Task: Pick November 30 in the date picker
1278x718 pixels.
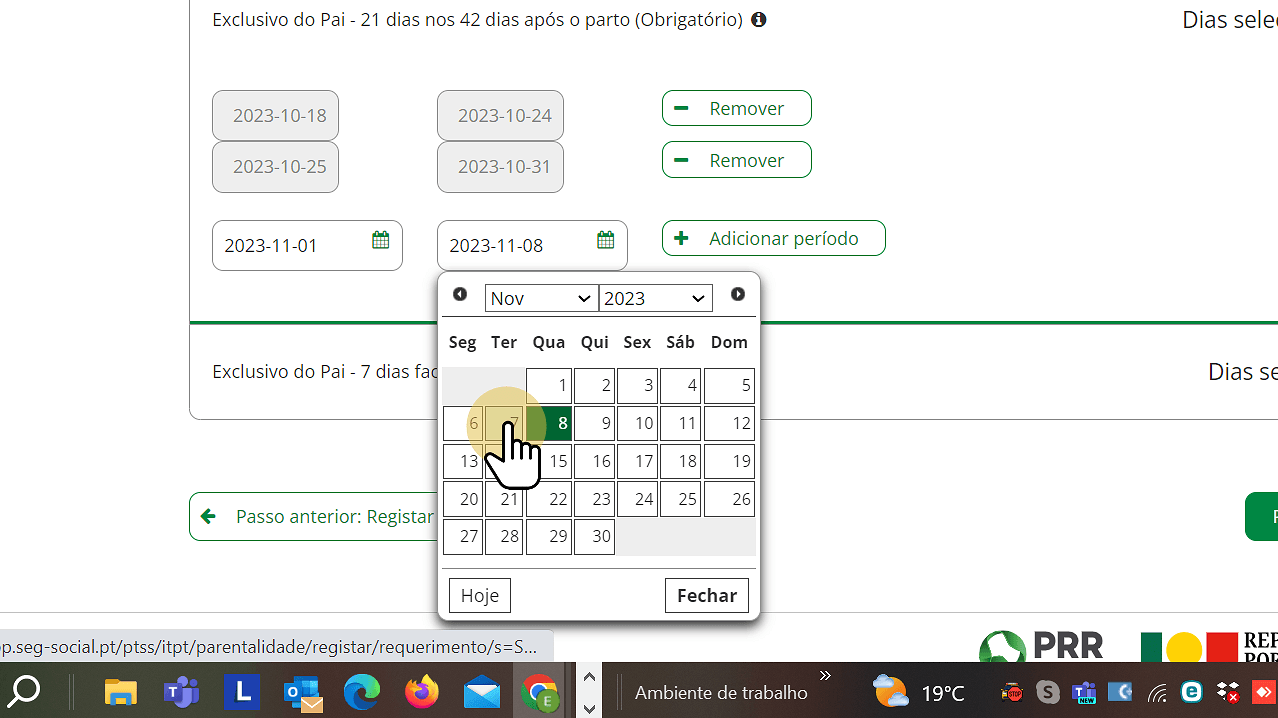Action: pos(594,536)
